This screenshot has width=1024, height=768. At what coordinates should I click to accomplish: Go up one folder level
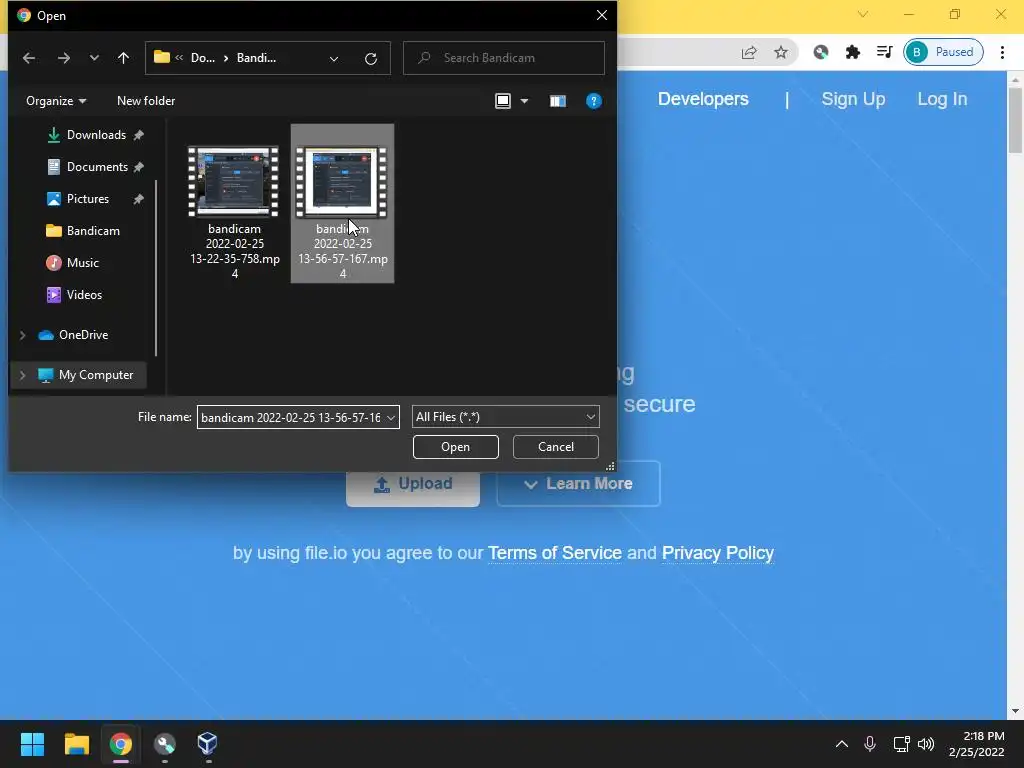pos(123,58)
